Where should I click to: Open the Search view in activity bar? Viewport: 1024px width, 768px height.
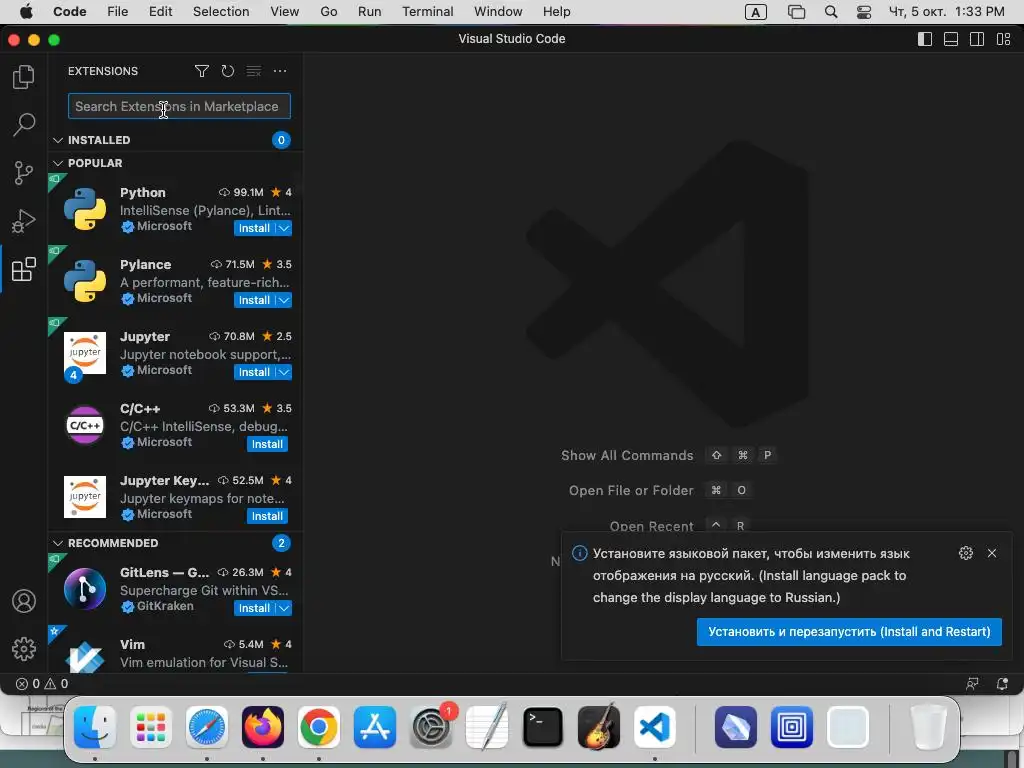point(24,124)
